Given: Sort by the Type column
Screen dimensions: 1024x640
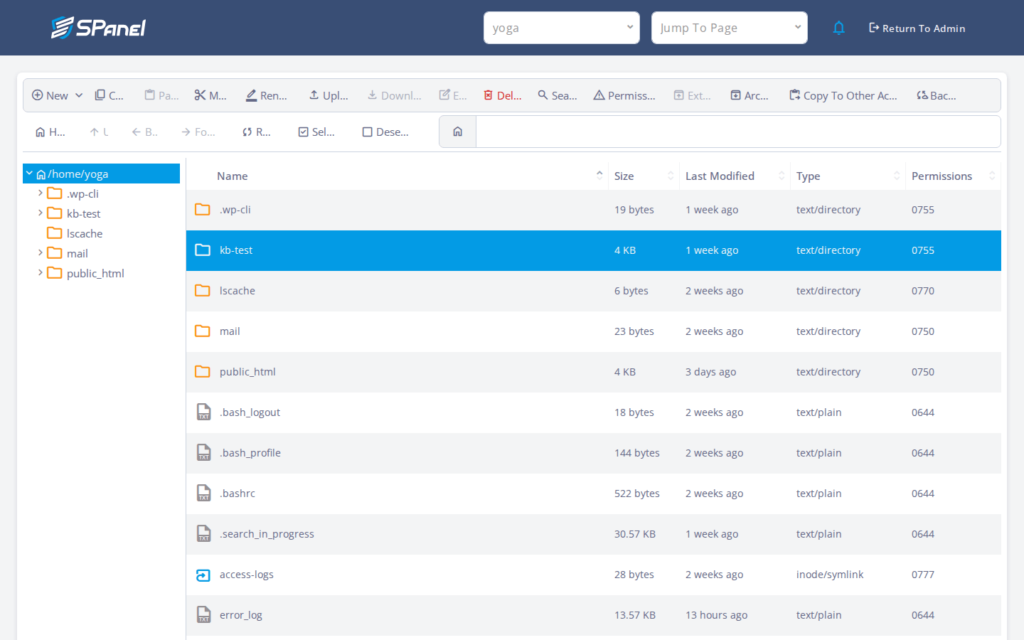Looking at the screenshot, I should pyautogui.click(x=848, y=176).
